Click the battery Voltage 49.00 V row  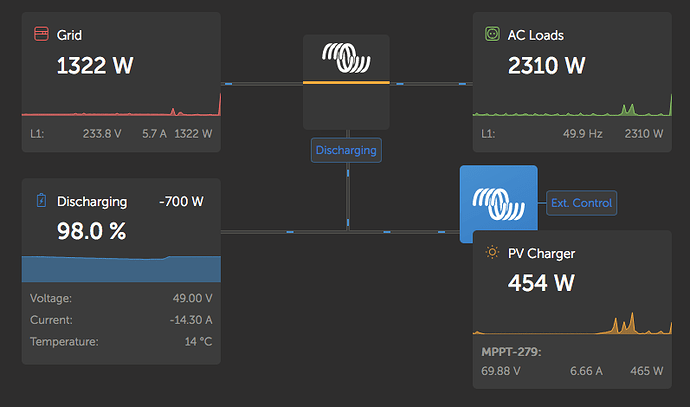coord(121,298)
